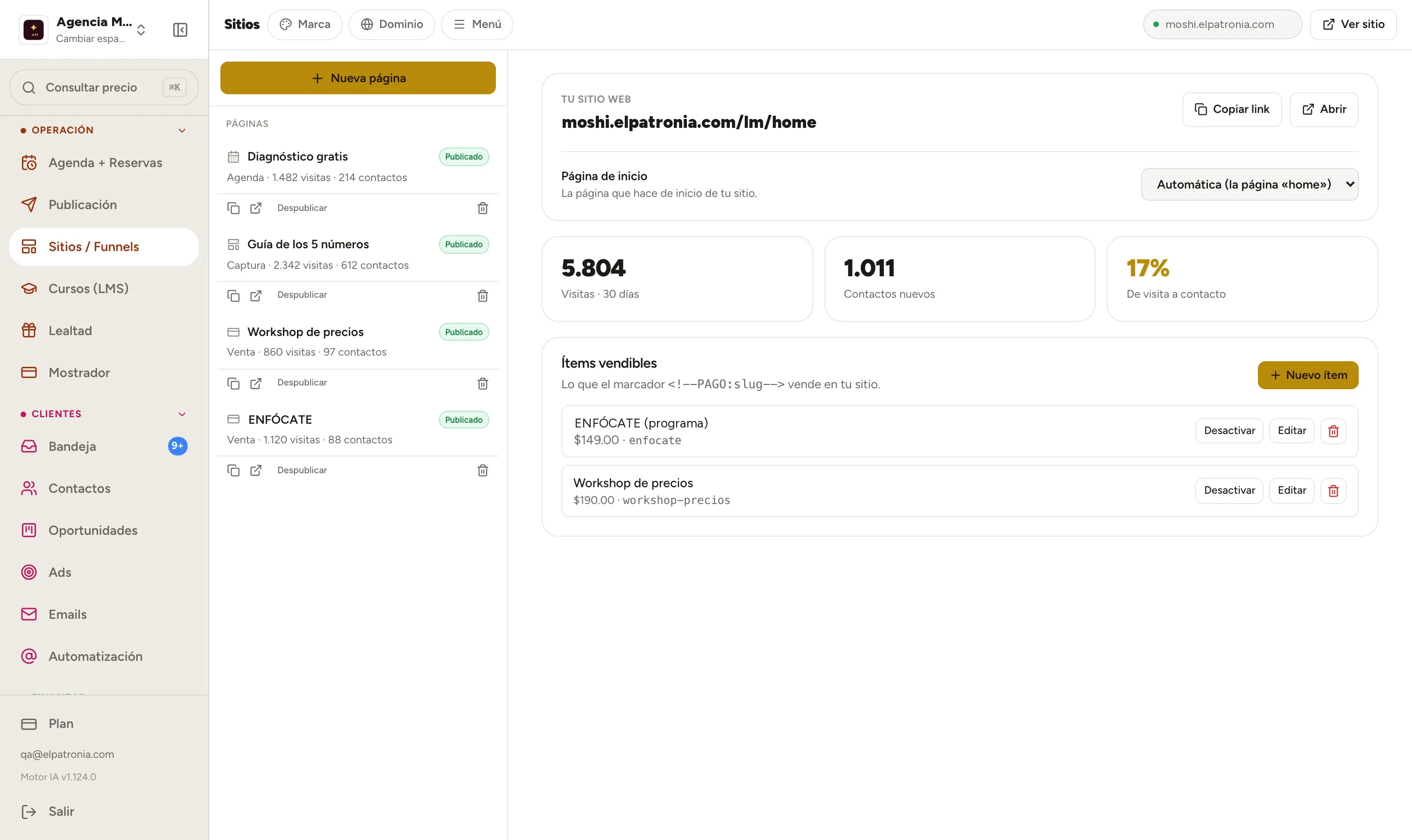The height and width of the screenshot is (840, 1412).
Task: Collapse the sidebar with the panel icon
Action: coord(180,30)
